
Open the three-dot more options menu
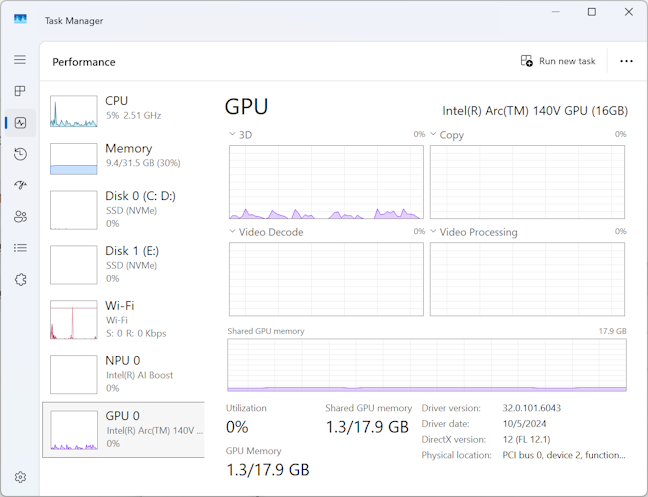[626, 61]
